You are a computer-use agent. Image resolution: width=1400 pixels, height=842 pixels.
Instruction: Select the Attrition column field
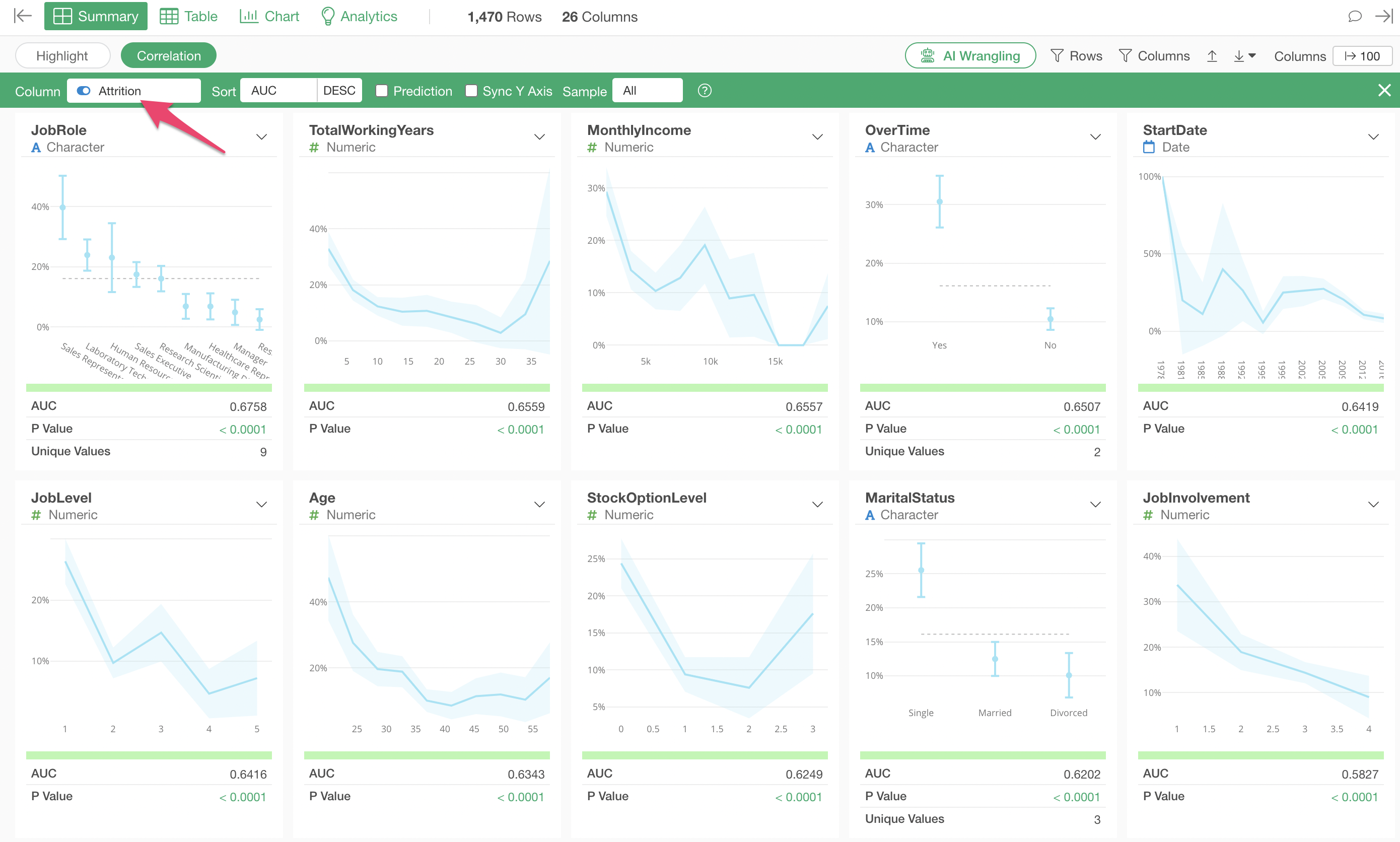coord(134,91)
